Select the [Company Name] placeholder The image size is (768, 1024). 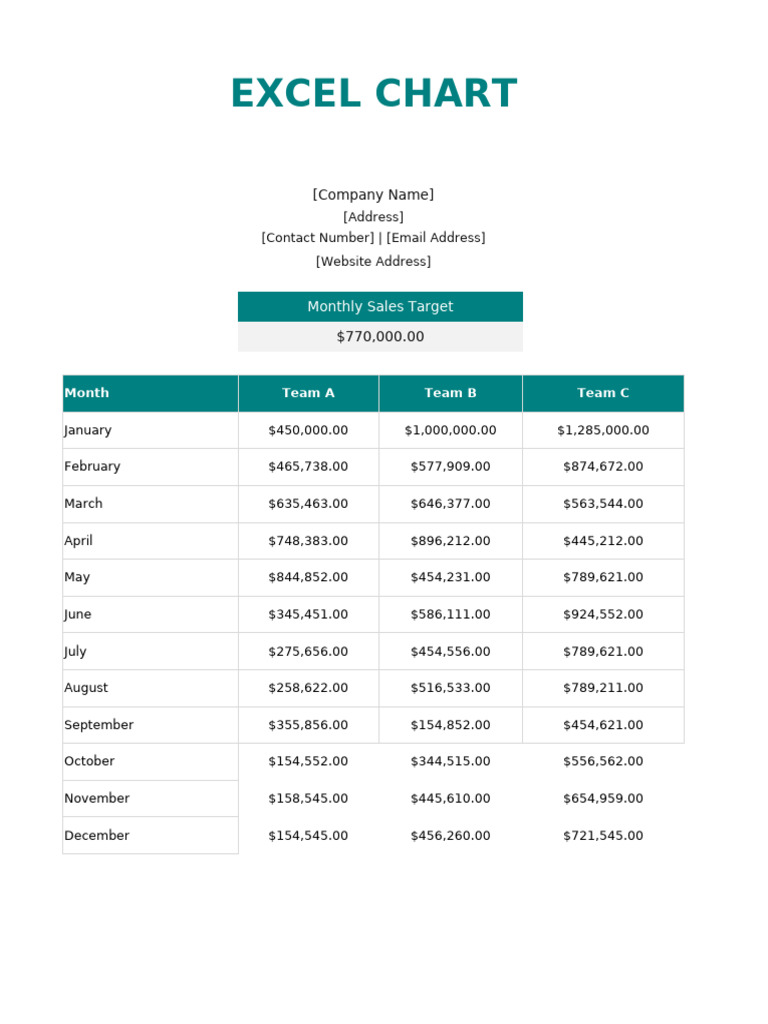(x=373, y=194)
